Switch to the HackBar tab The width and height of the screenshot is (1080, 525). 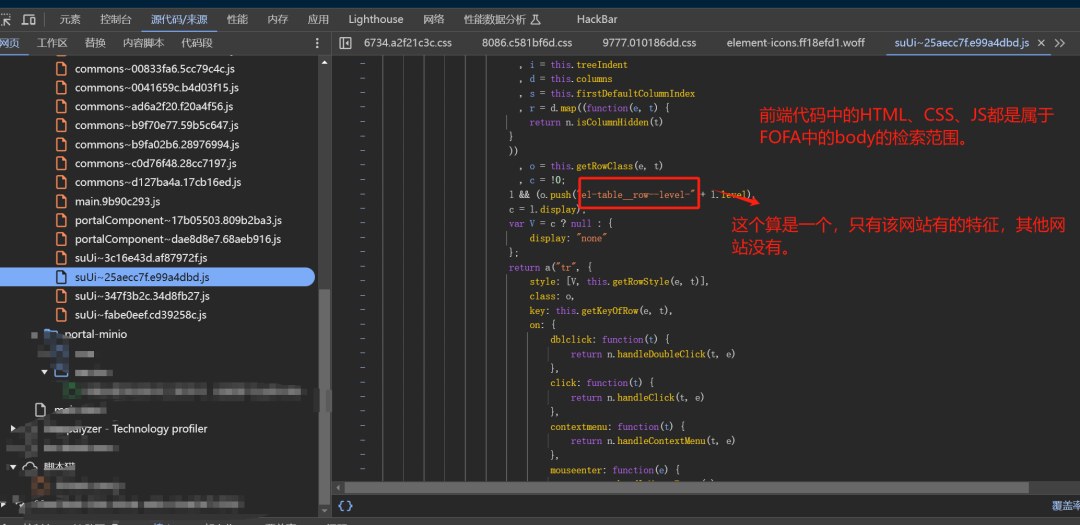coord(598,20)
